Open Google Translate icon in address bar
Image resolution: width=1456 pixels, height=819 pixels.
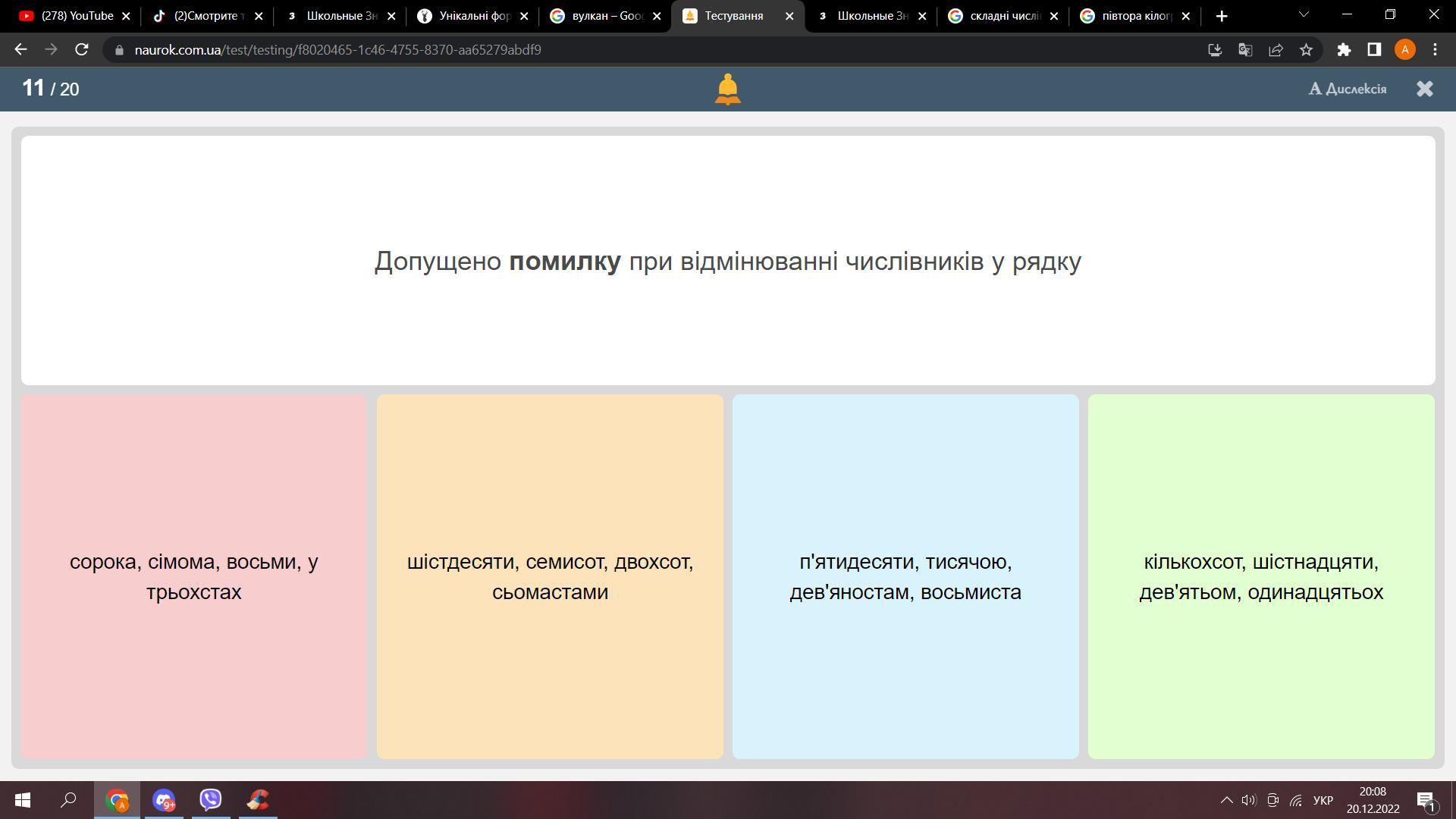[1245, 50]
